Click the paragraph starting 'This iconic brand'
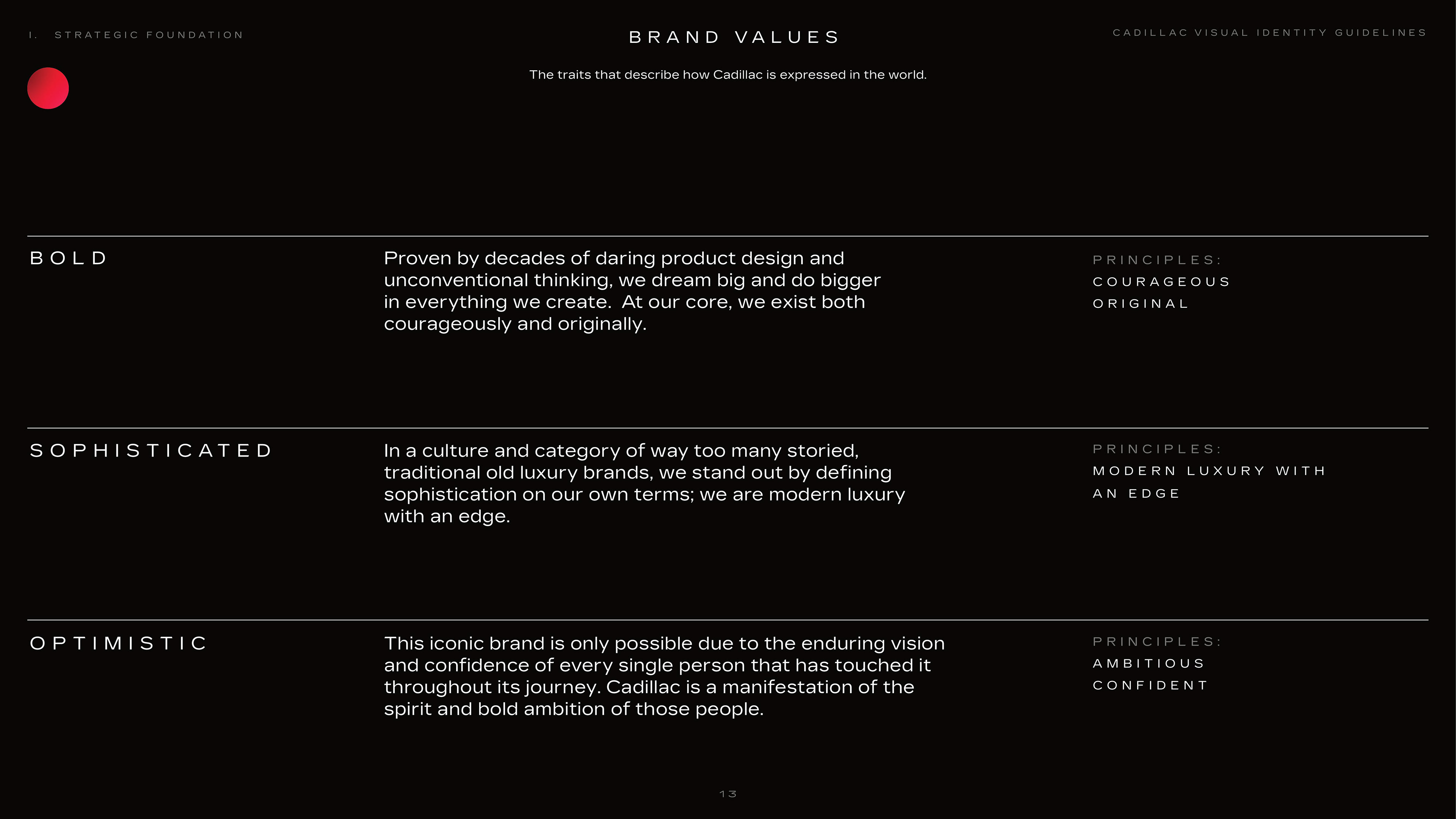 (x=664, y=676)
